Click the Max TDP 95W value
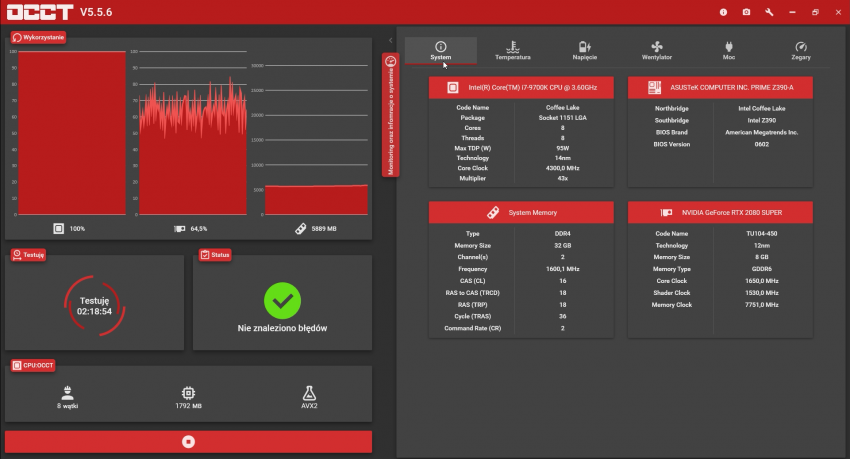850x459 pixels. click(562, 148)
